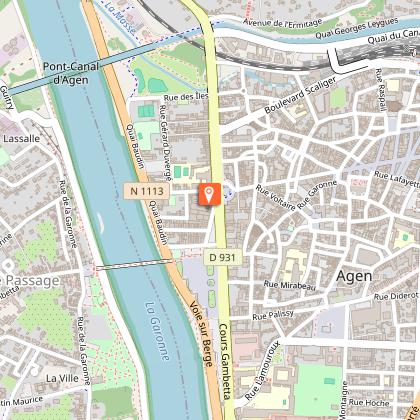Select the Rue Mirabeau street label
420x420 pixels.
pyautogui.click(x=289, y=285)
